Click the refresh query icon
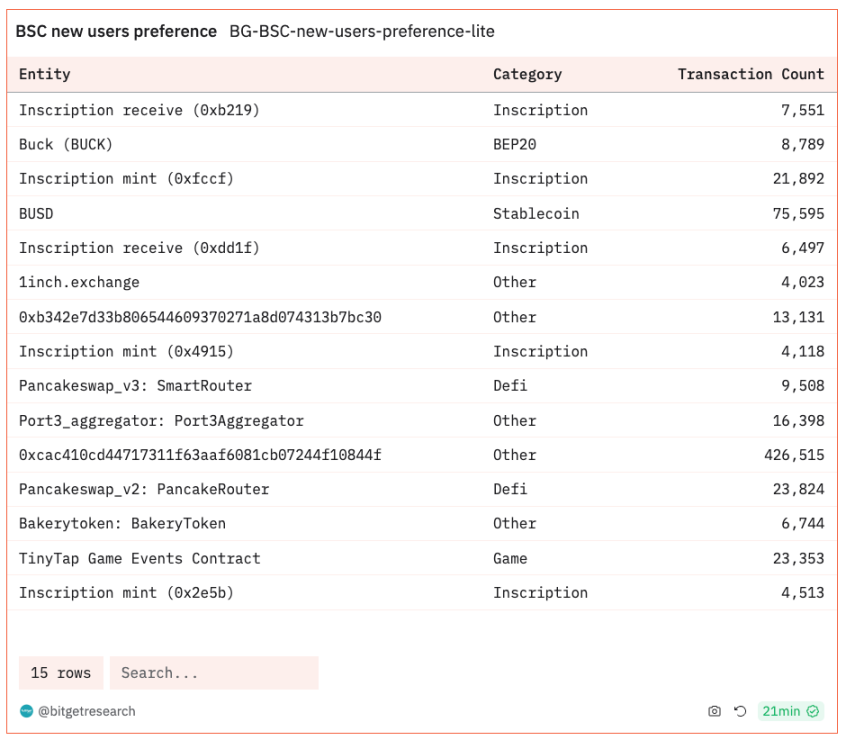846x740 pixels. click(740, 711)
